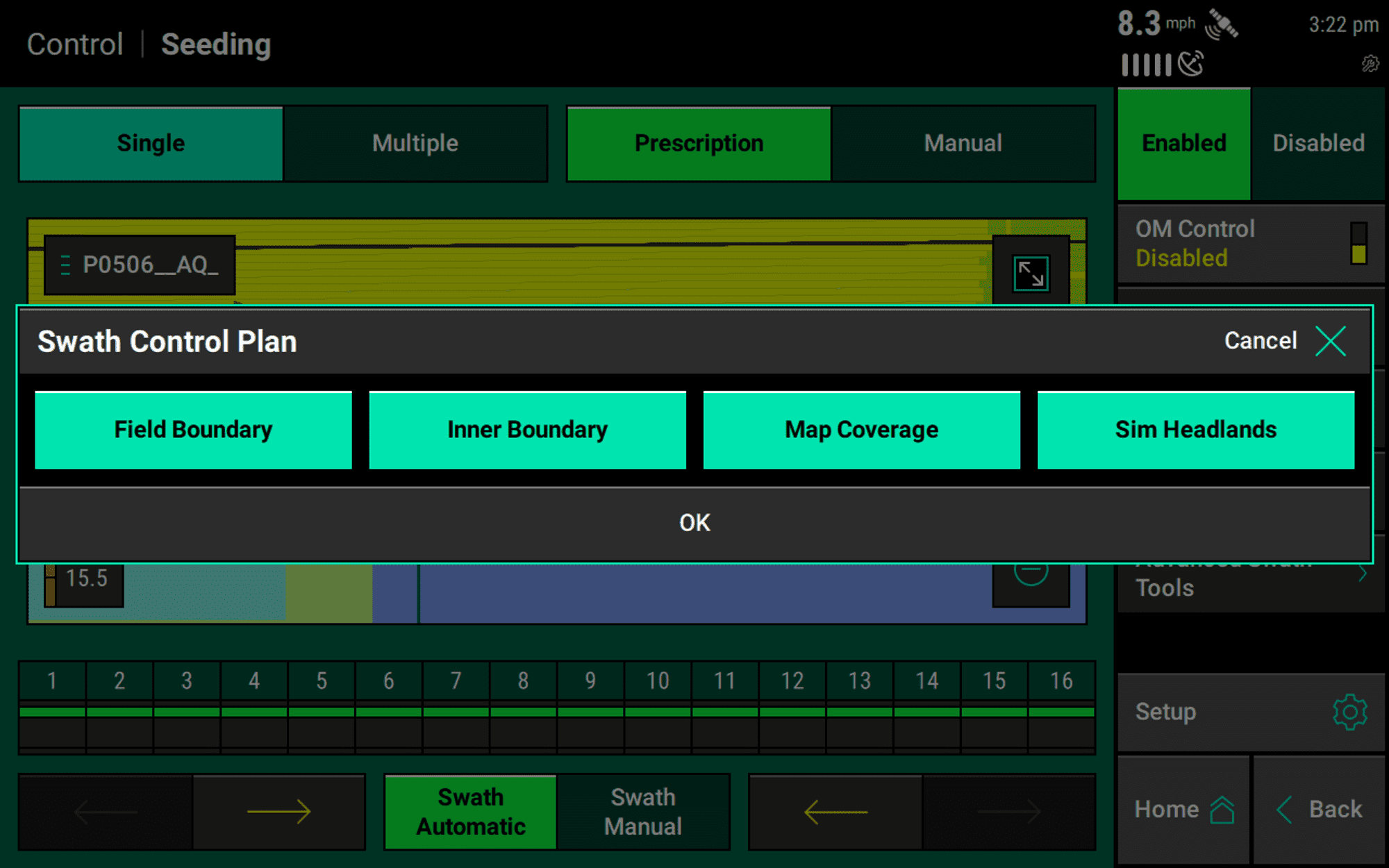This screenshot has width=1389, height=868.
Task: Select Field Boundary swath control plan
Action: click(194, 429)
